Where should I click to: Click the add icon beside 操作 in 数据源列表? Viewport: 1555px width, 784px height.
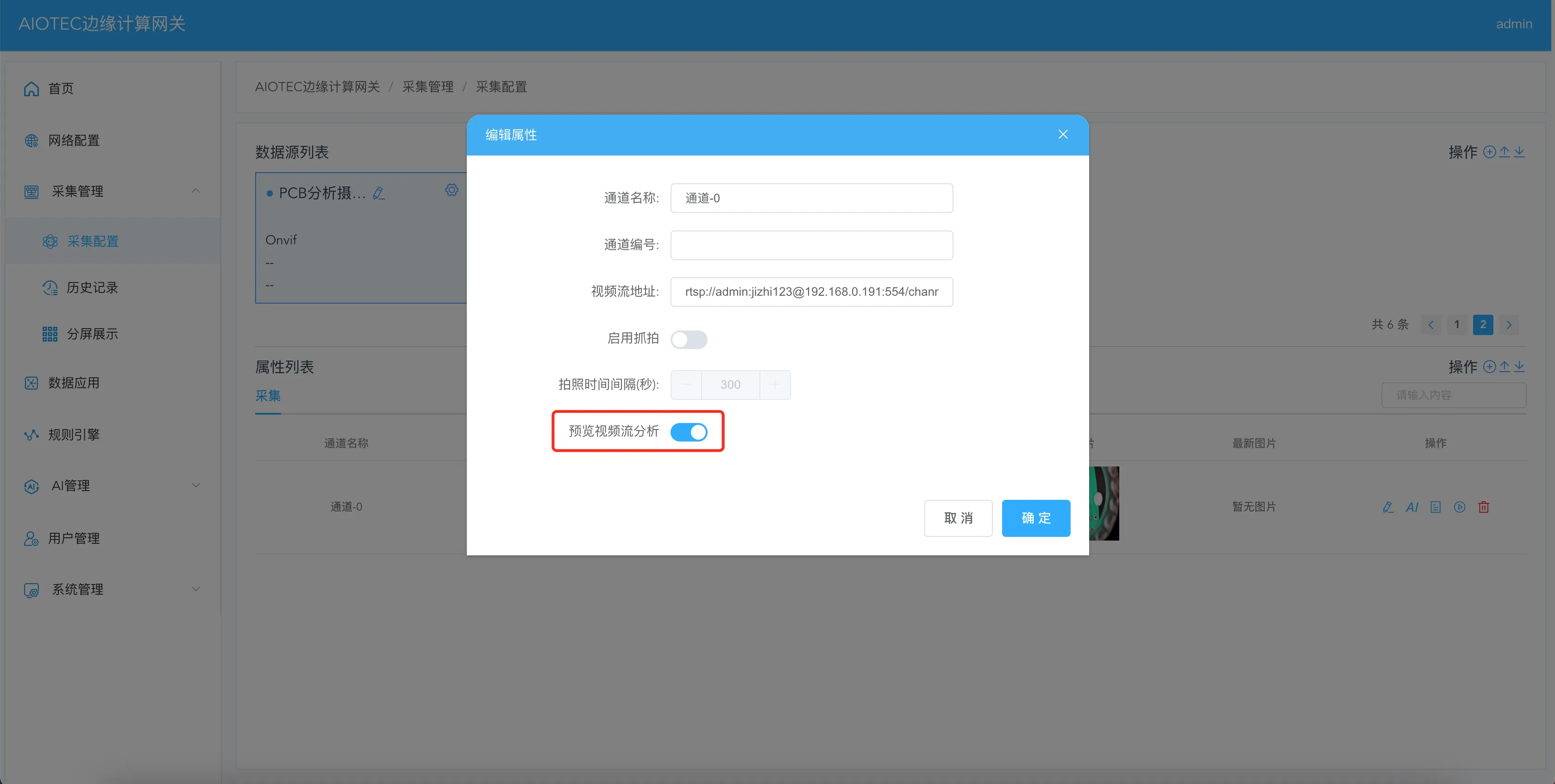coord(1489,152)
